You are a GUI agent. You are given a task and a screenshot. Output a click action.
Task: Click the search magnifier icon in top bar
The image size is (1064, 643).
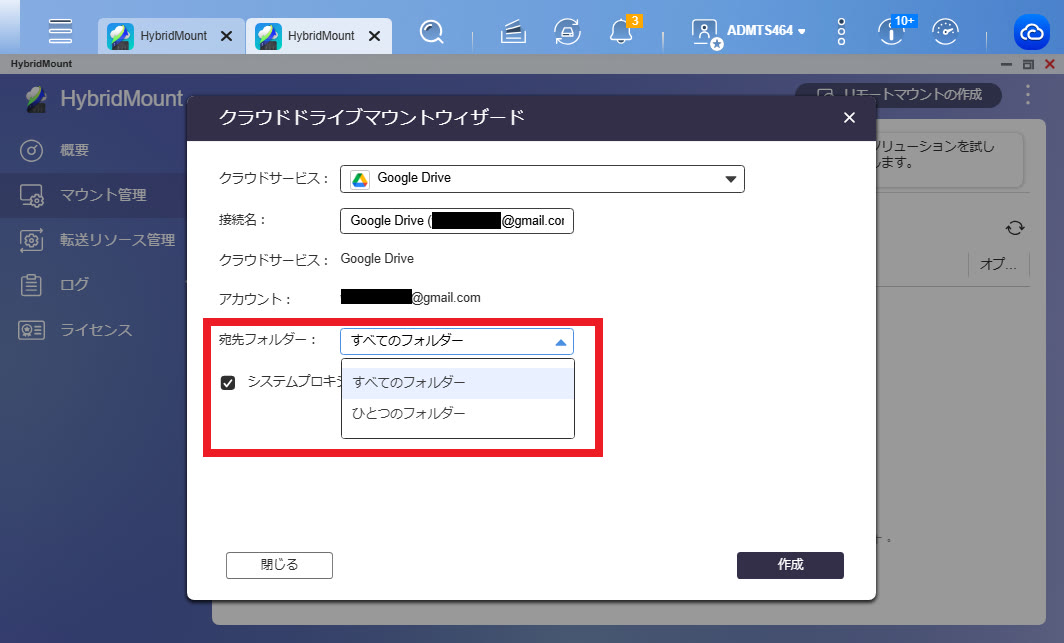tap(432, 32)
